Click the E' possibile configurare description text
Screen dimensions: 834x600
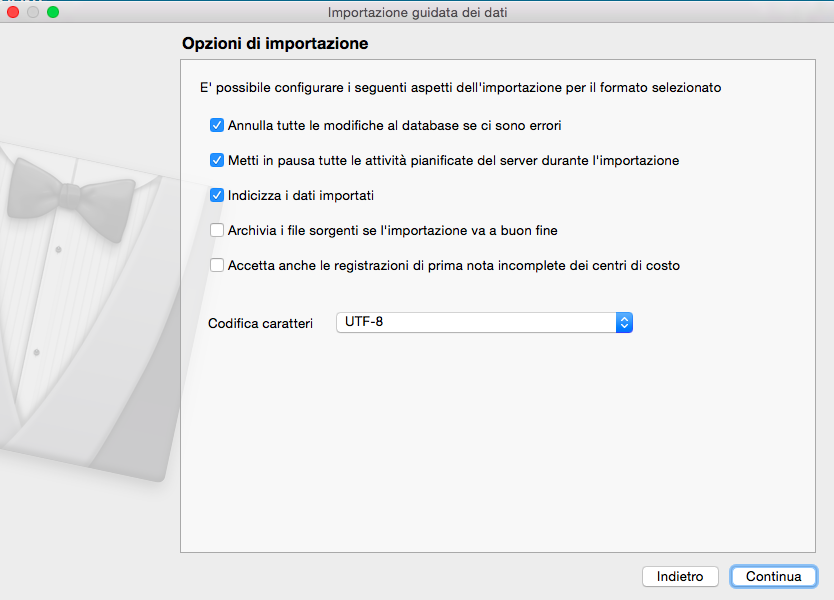coord(460,87)
